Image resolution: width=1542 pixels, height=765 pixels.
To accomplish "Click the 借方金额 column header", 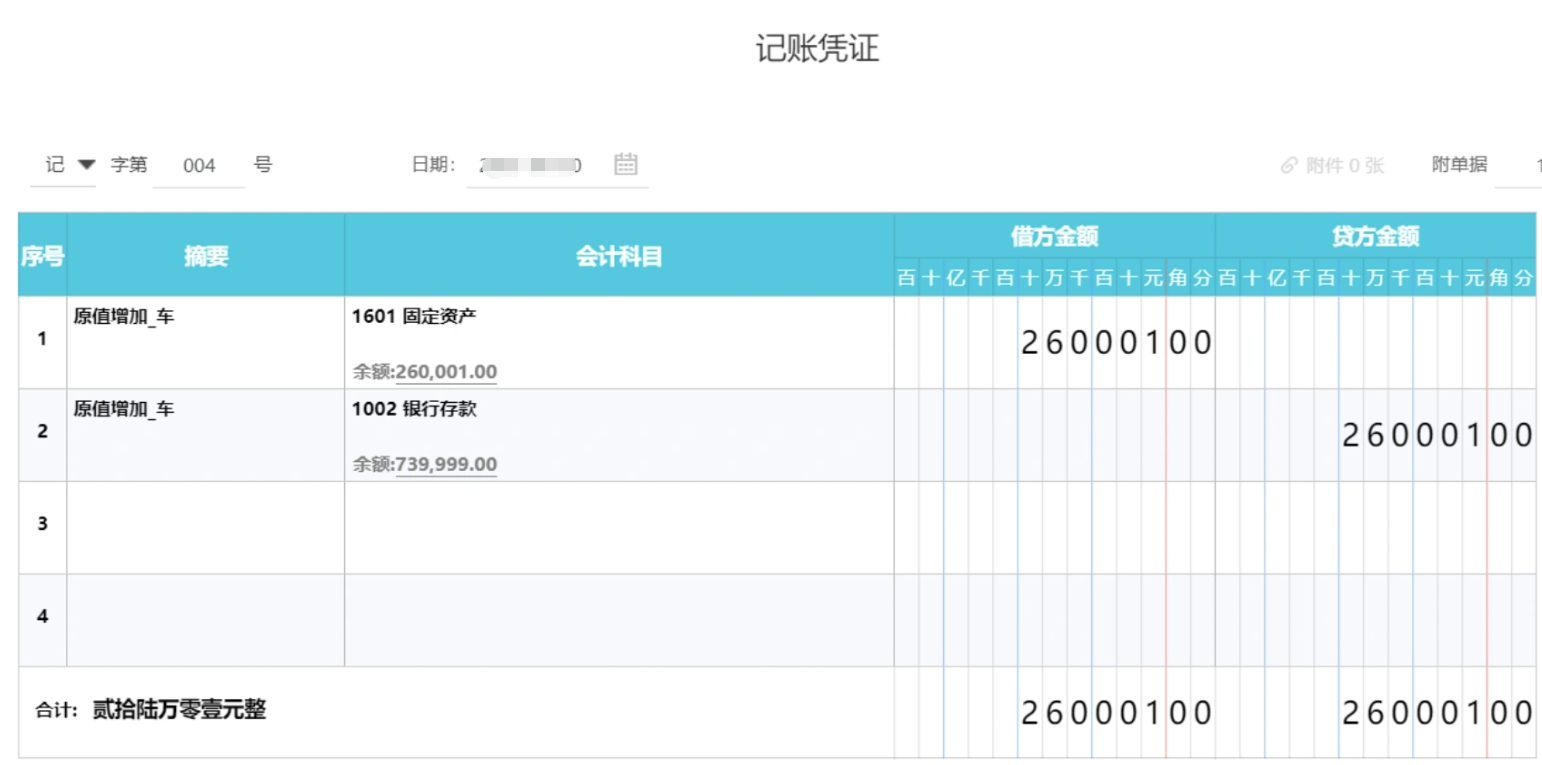I will pos(1053,236).
